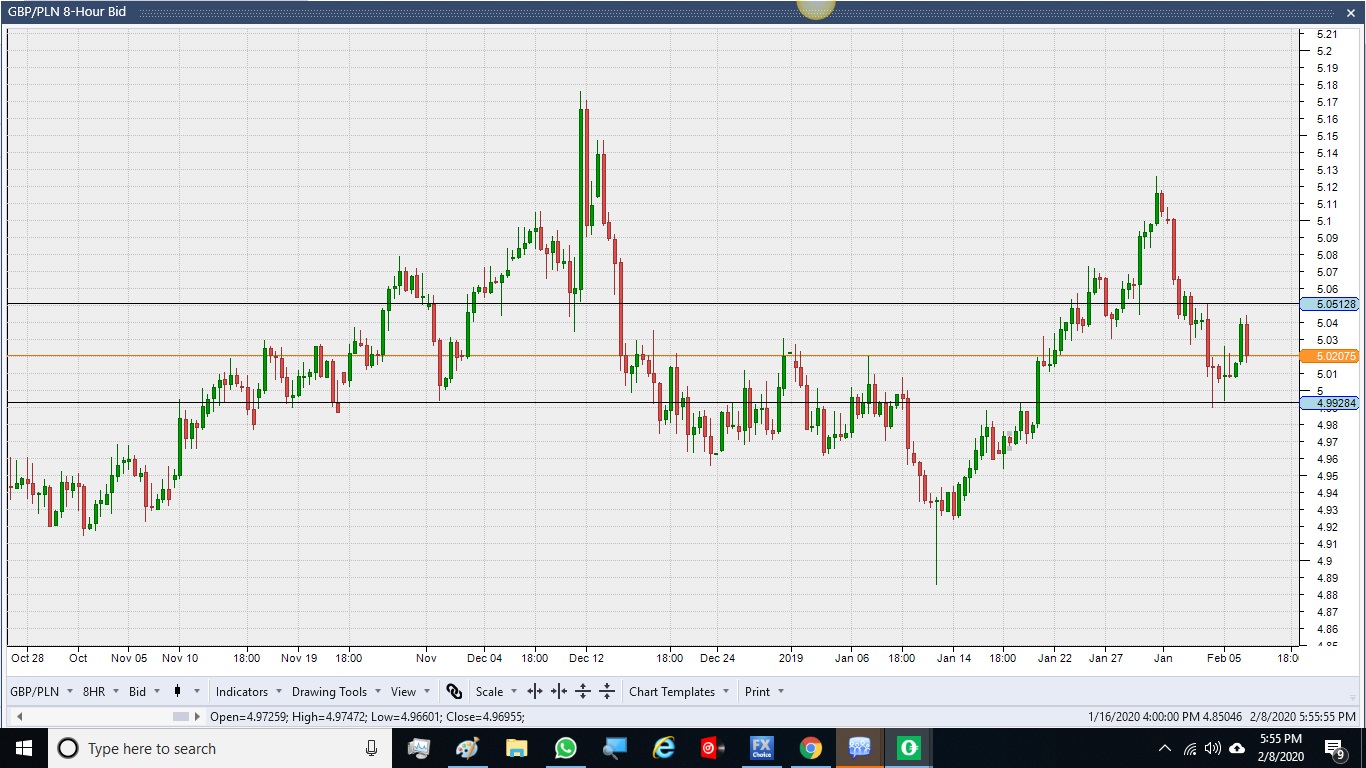
Task: Open the 8HR timeframe dropdown
Action: click(x=101, y=691)
